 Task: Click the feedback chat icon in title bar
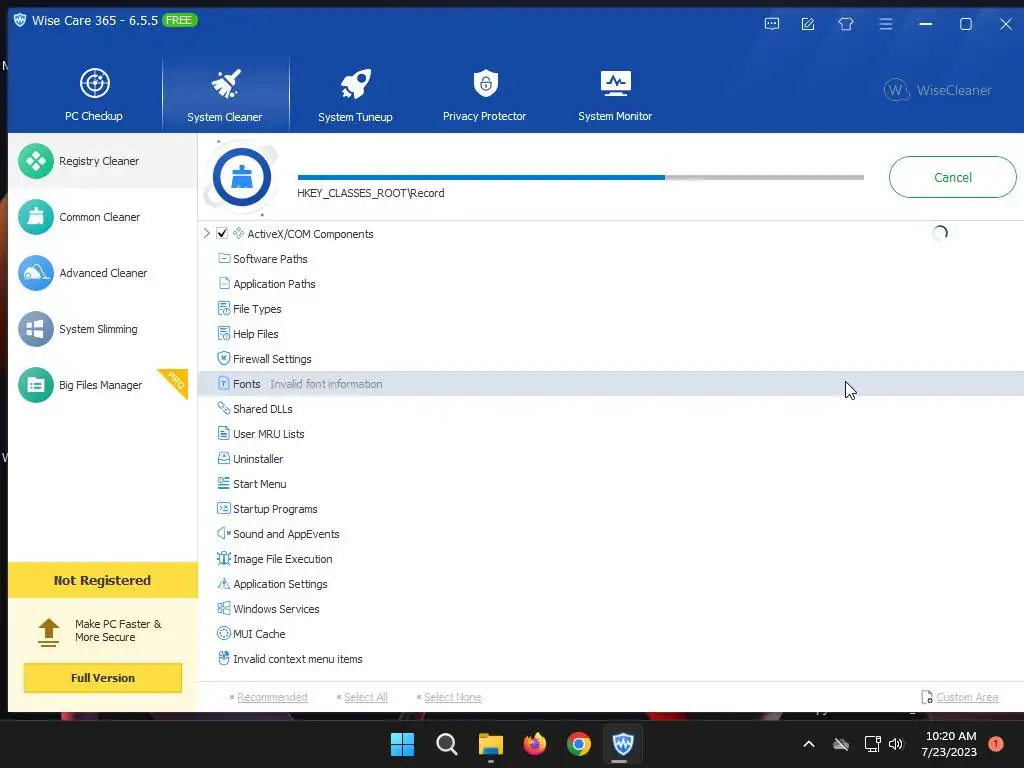[x=771, y=24]
